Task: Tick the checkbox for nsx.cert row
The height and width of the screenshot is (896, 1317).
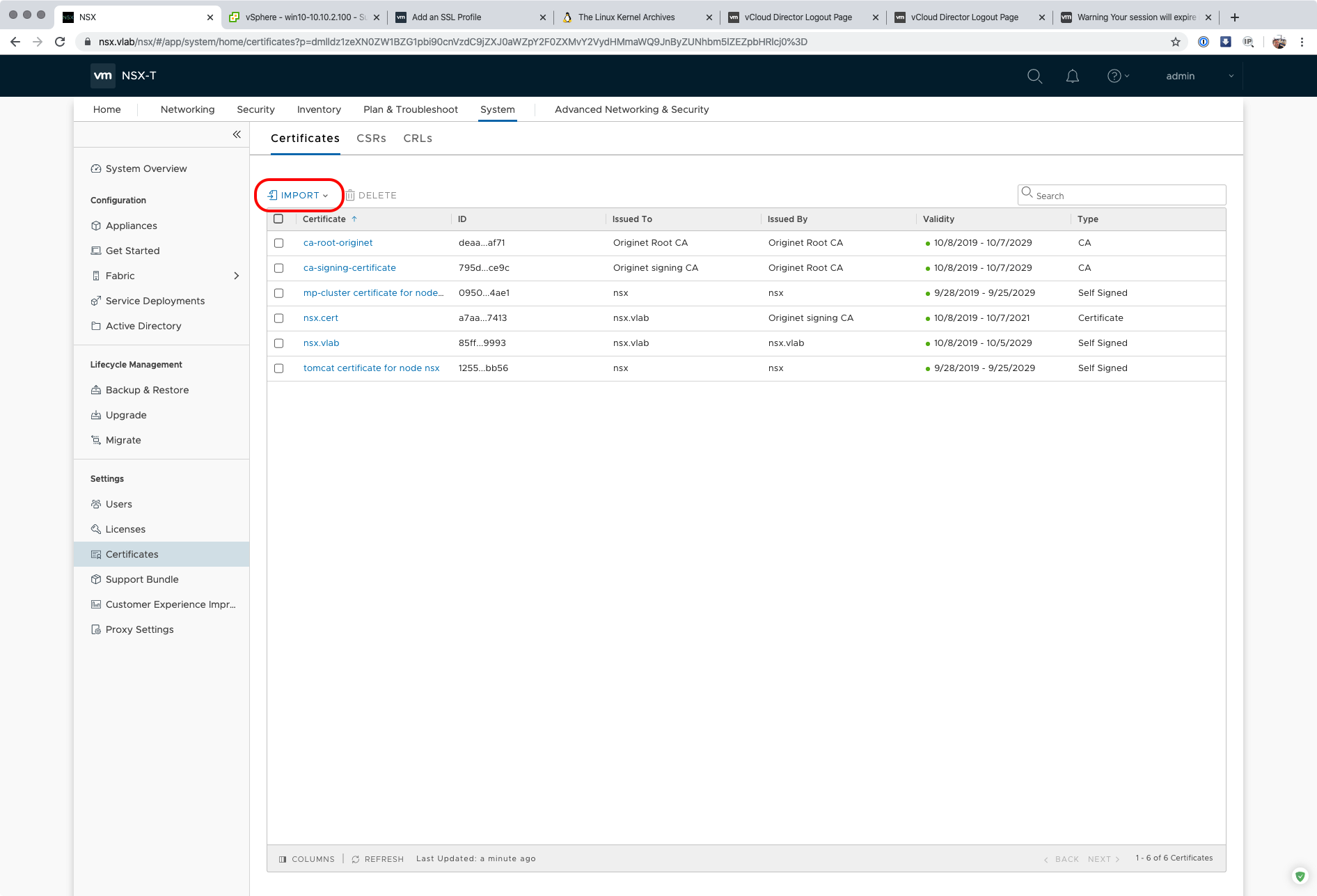Action: (x=279, y=318)
